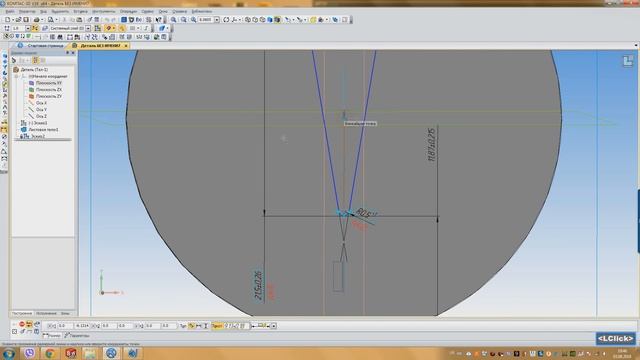Open the new drawing dropdown arrow
Screen dimensions: 640x360
coord(13,20)
